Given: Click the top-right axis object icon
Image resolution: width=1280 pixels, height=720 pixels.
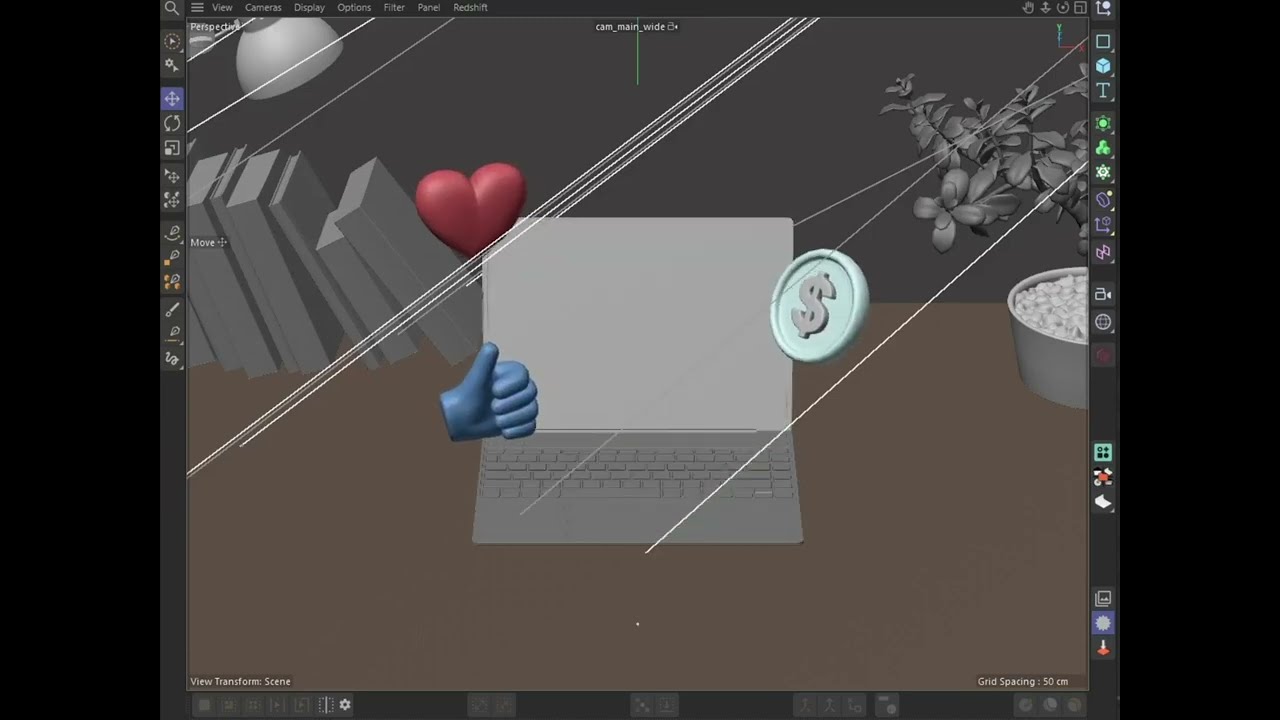Looking at the screenshot, I should (x=1103, y=8).
